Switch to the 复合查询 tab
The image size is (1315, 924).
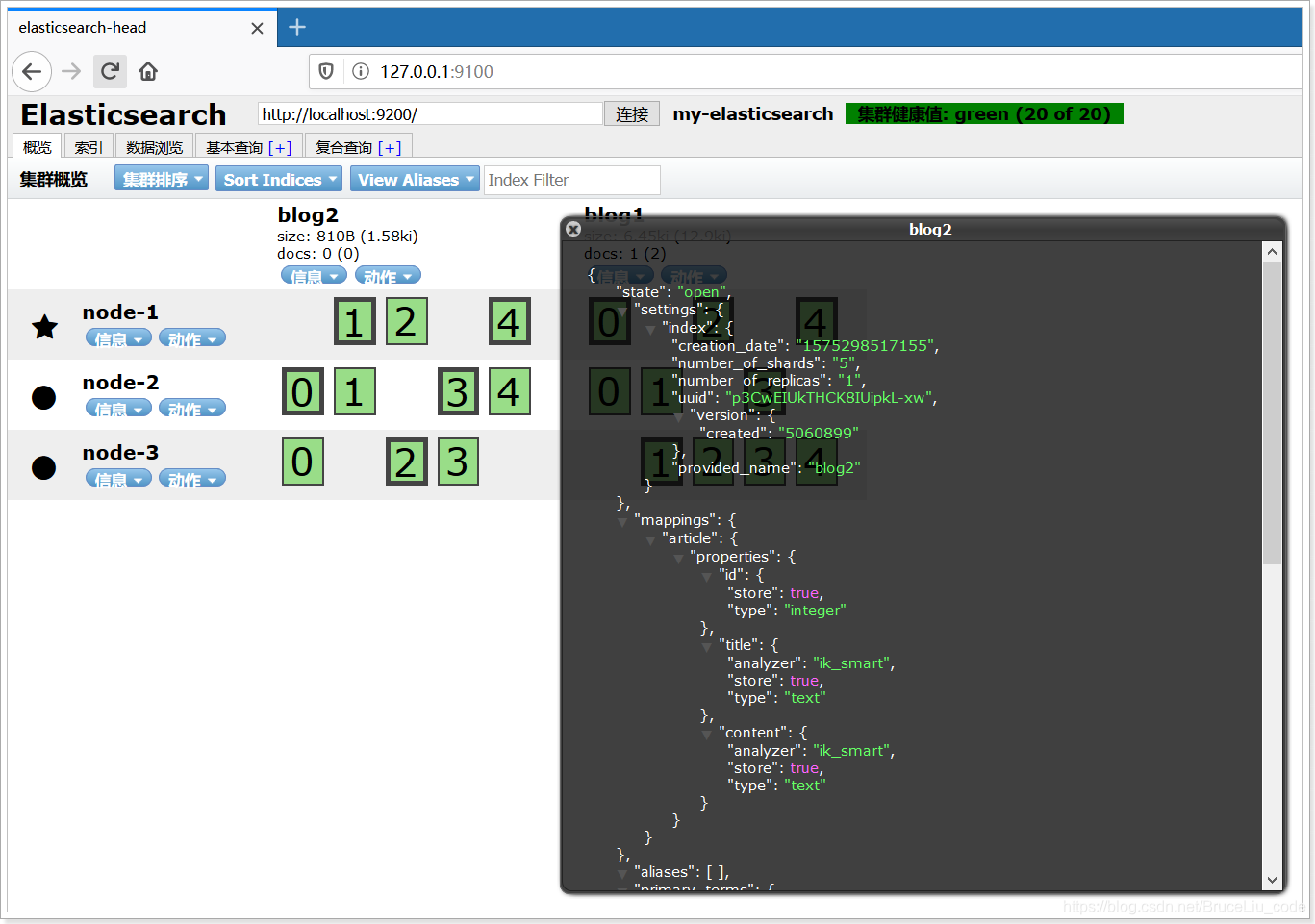point(358,147)
